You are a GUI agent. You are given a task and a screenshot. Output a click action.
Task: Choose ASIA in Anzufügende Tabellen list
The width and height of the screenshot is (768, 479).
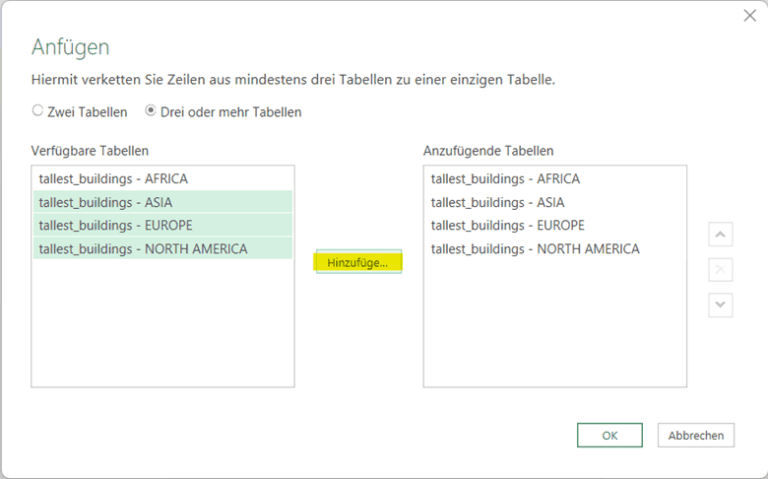tap(497, 202)
